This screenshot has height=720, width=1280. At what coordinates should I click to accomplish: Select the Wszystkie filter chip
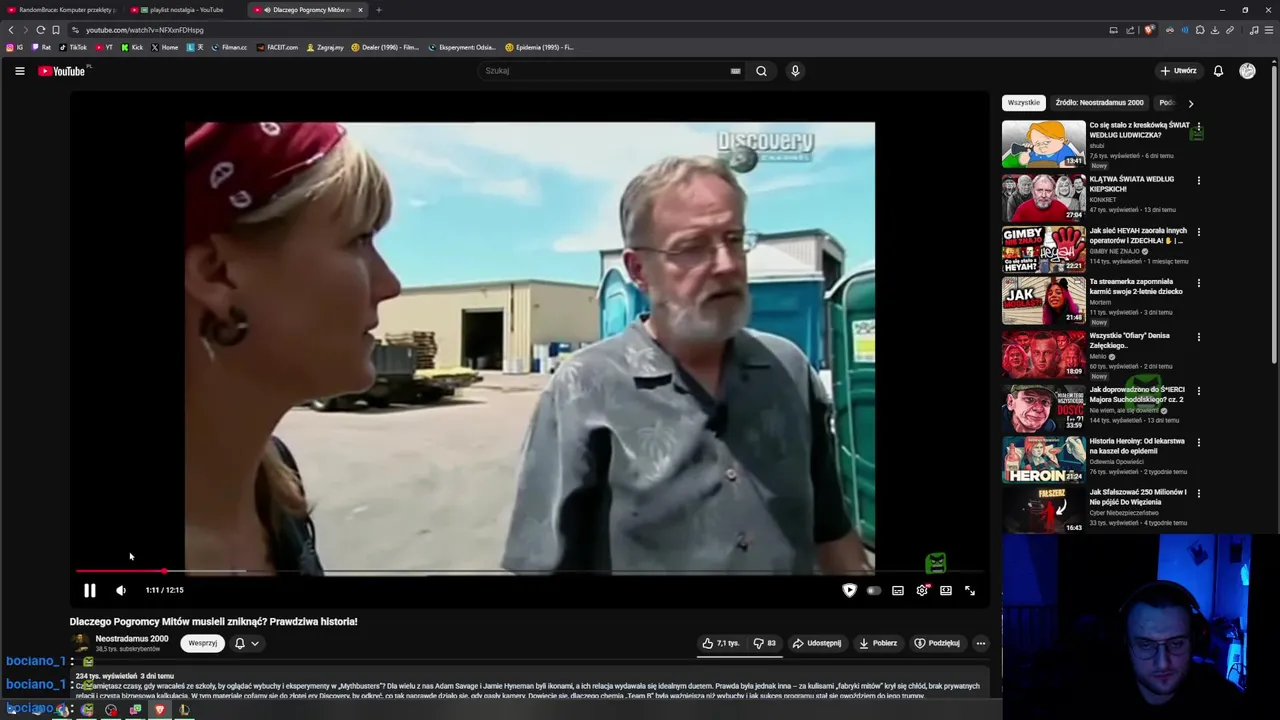tap(1024, 103)
